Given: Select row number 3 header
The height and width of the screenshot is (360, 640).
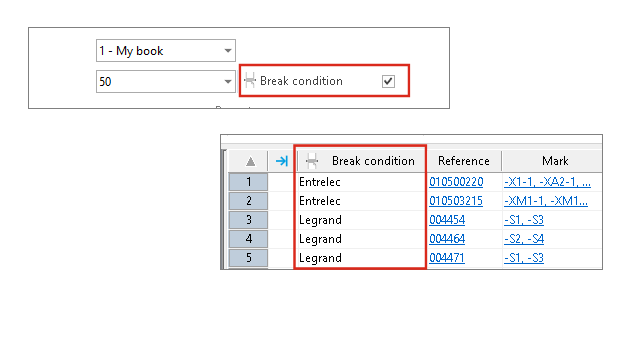Looking at the screenshot, I should pyautogui.click(x=248, y=220).
